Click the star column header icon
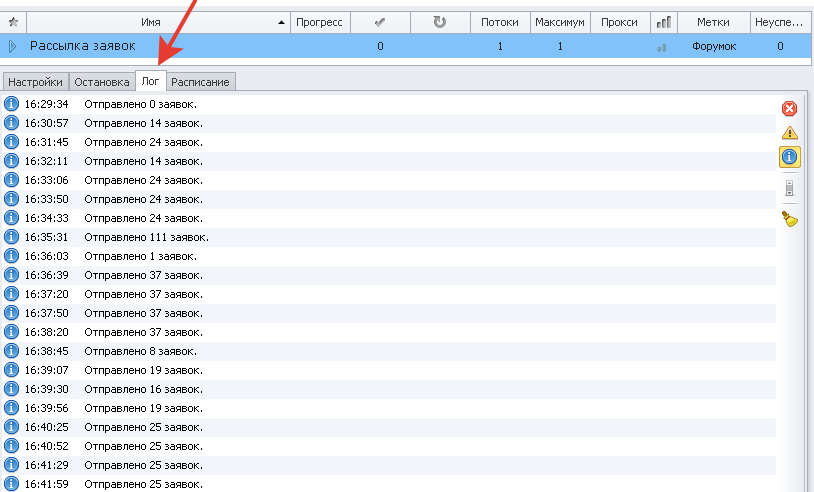Viewport: 814px width, 492px height. click(13, 22)
